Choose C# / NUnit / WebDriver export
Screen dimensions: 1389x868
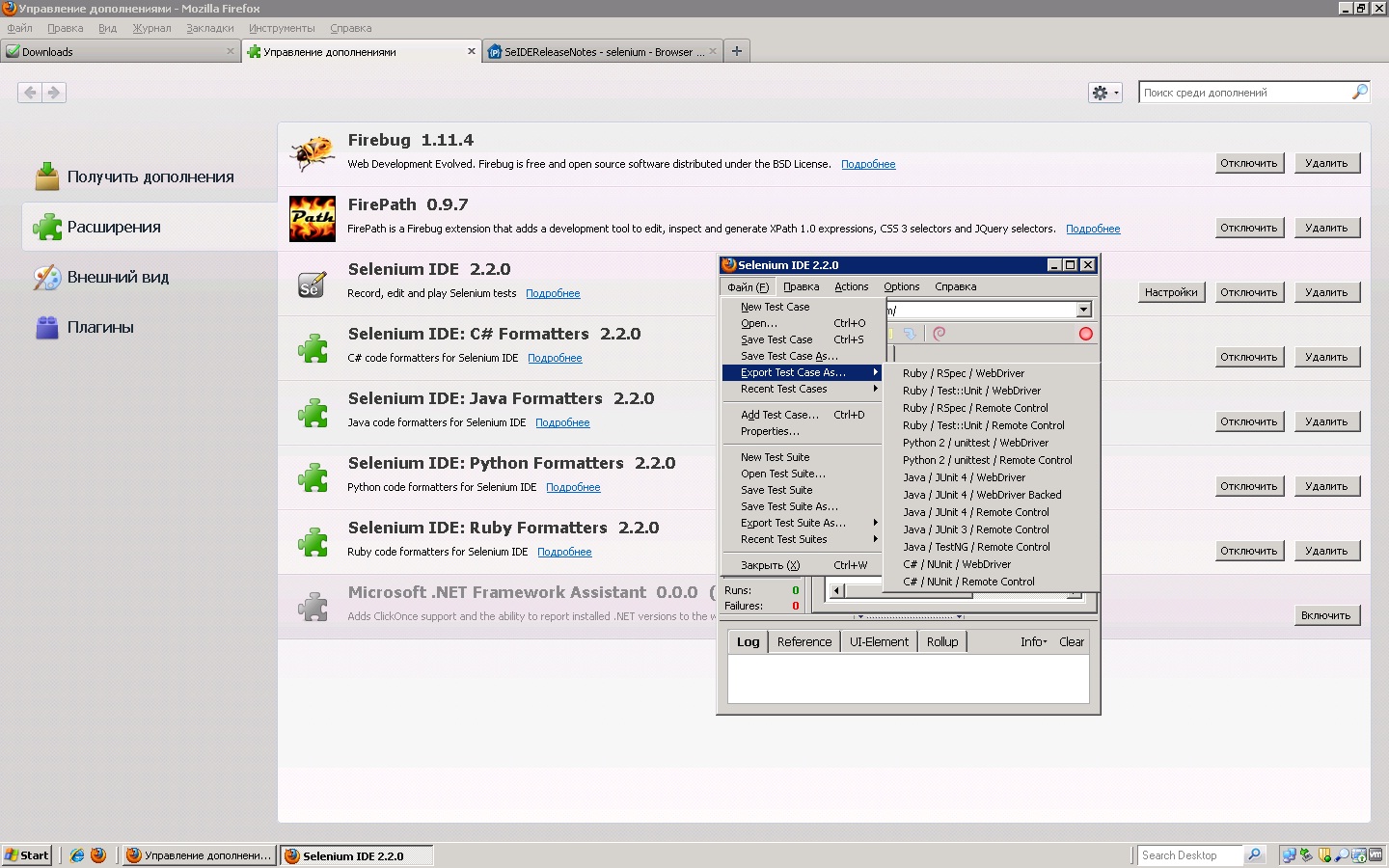click(x=991, y=564)
